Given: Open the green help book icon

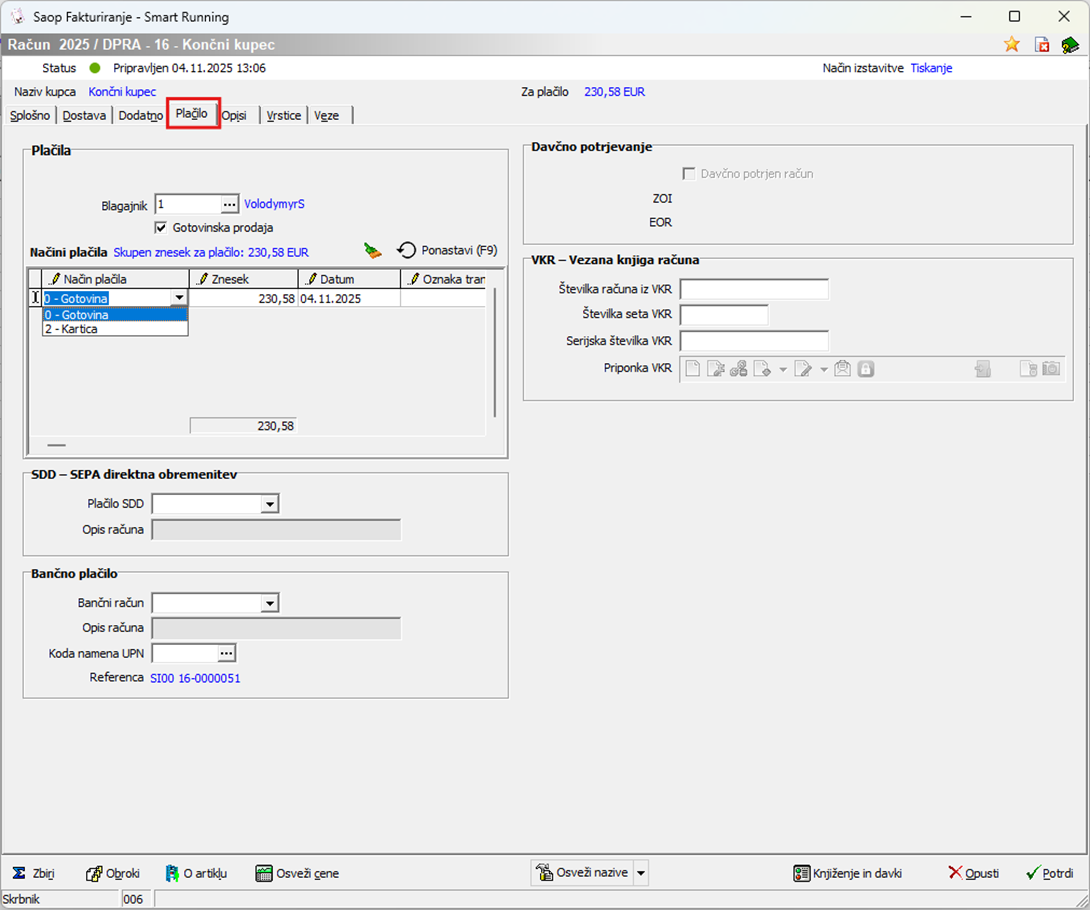Looking at the screenshot, I should (1070, 45).
